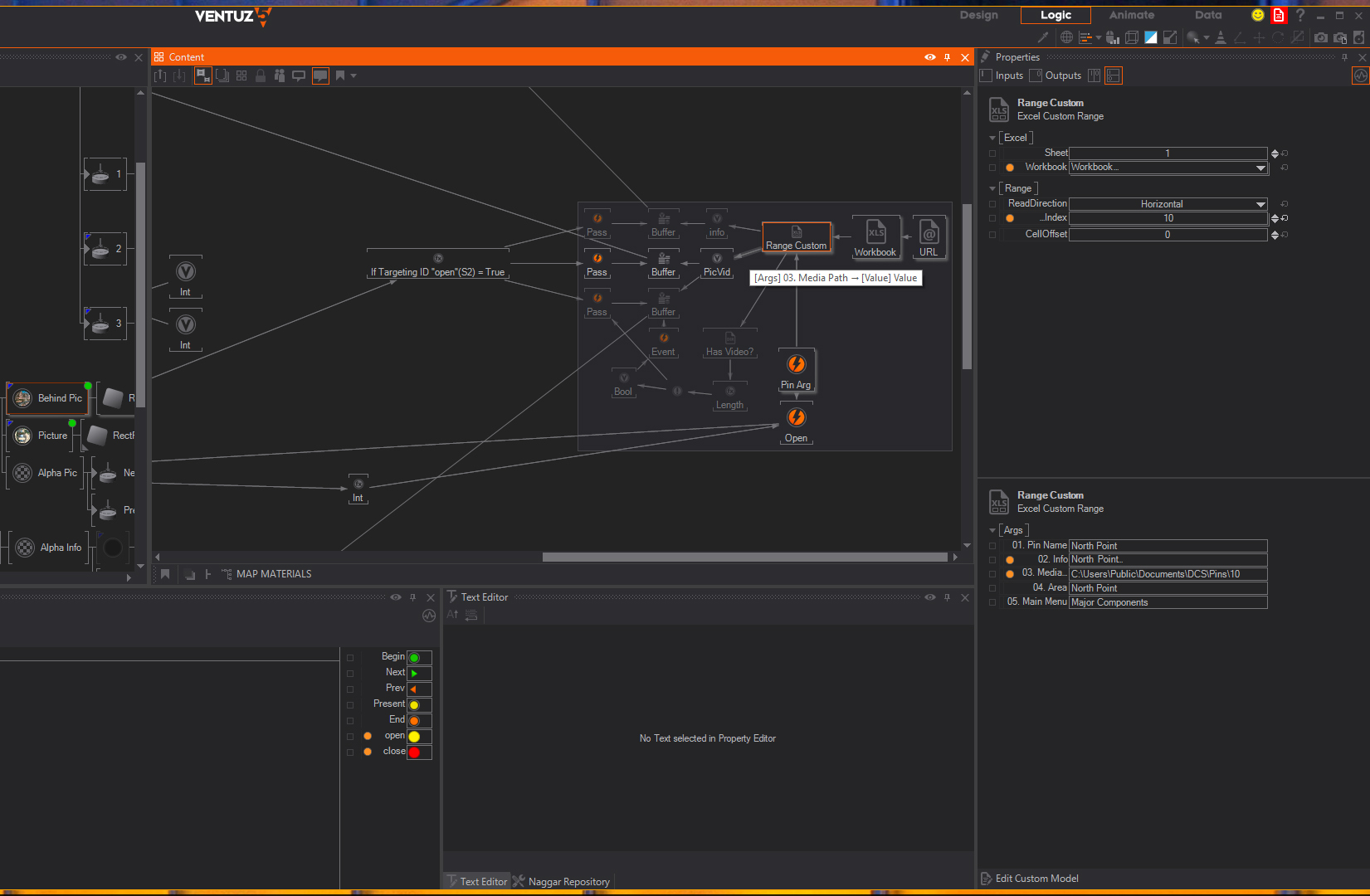Viewport: 1370px width, 896px height.
Task: Select the Pin Arg event node
Action: click(x=796, y=365)
